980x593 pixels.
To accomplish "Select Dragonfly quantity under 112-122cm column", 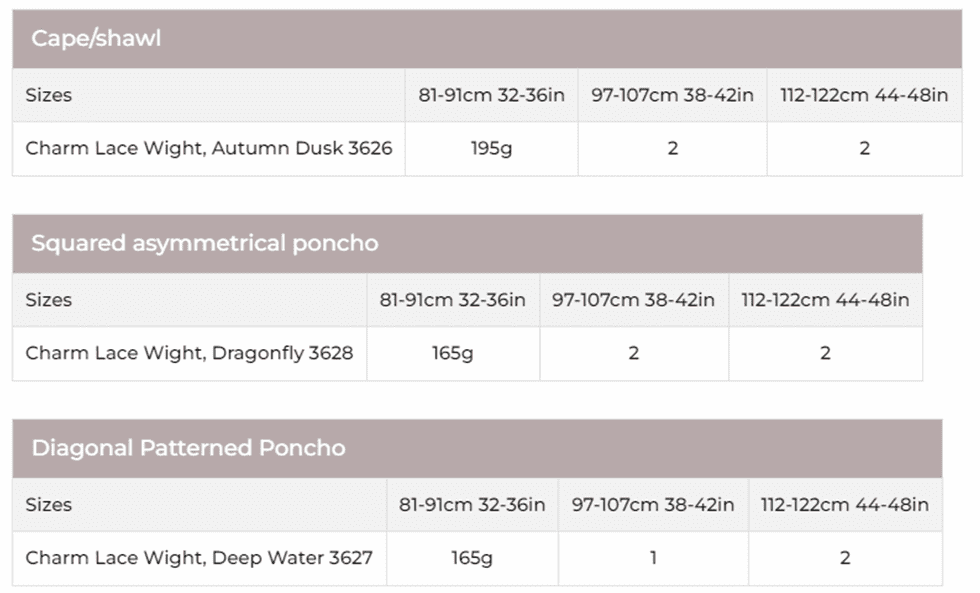I will tap(825, 353).
